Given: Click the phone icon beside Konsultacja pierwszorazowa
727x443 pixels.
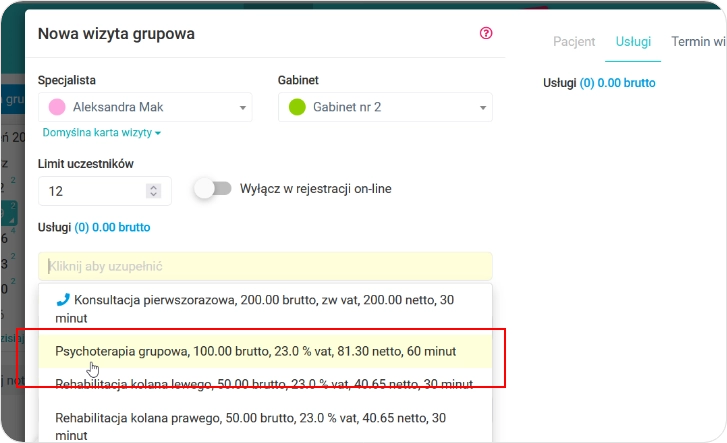Looking at the screenshot, I should click(x=63, y=299).
